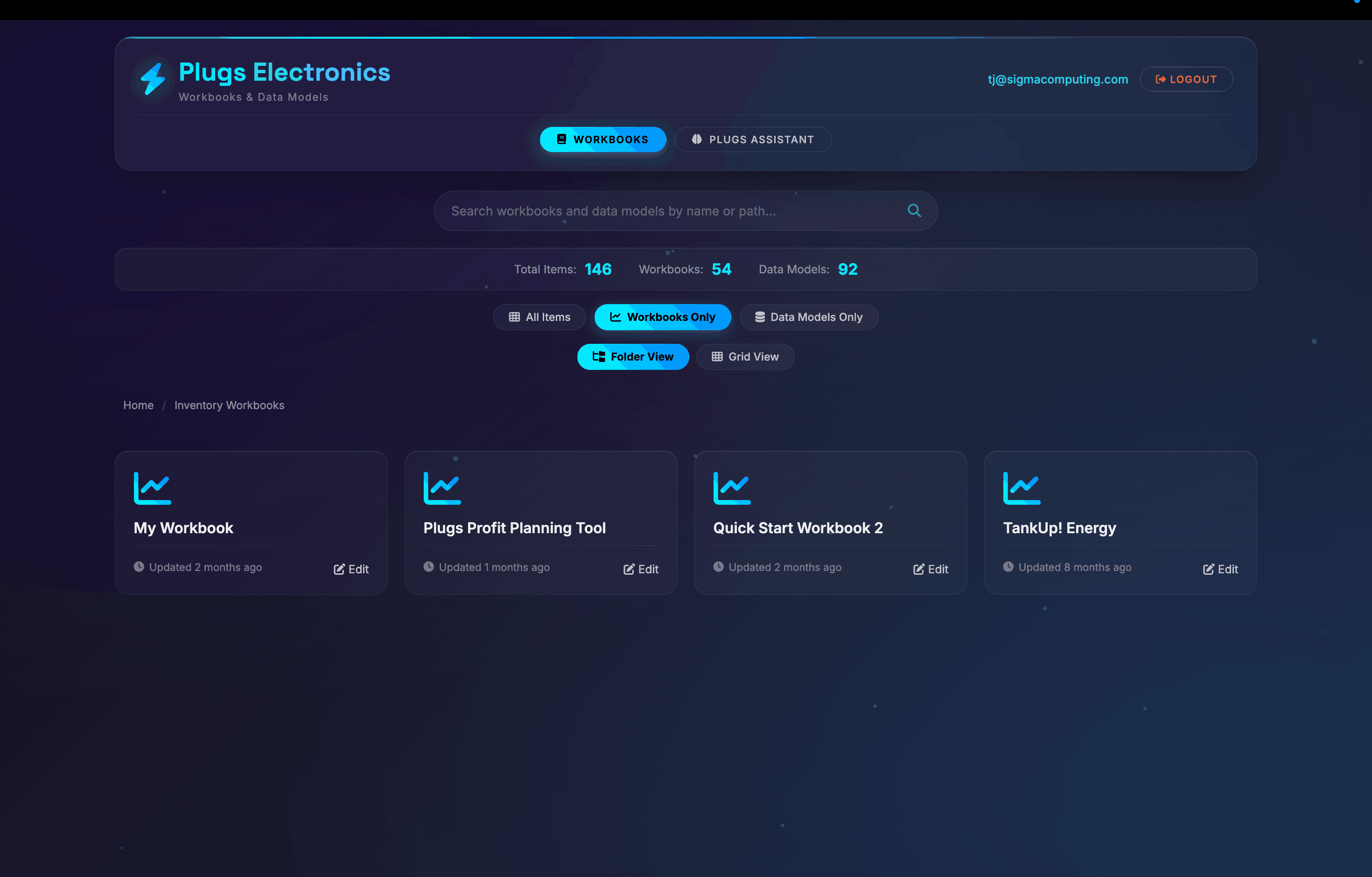The height and width of the screenshot is (877, 1372).
Task: Open the Quick Start Workbook 2 title
Action: click(798, 528)
